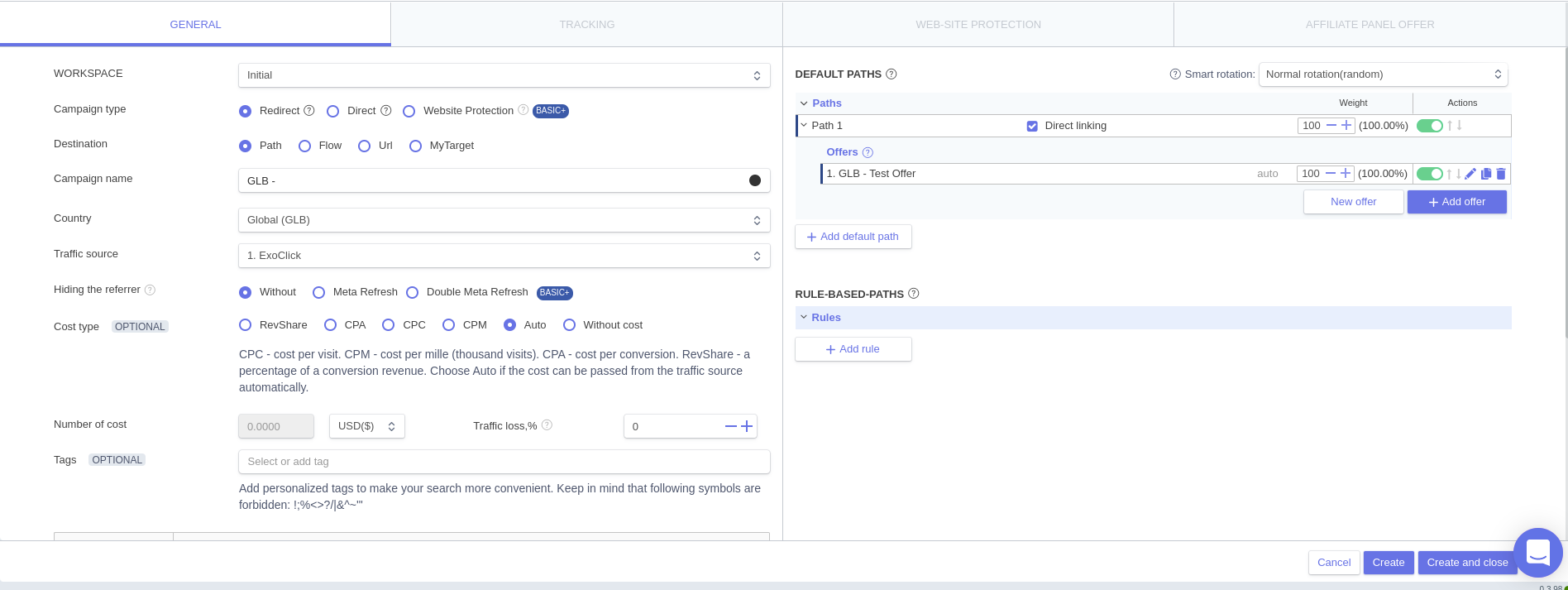Click the Tags input field

click(504, 462)
